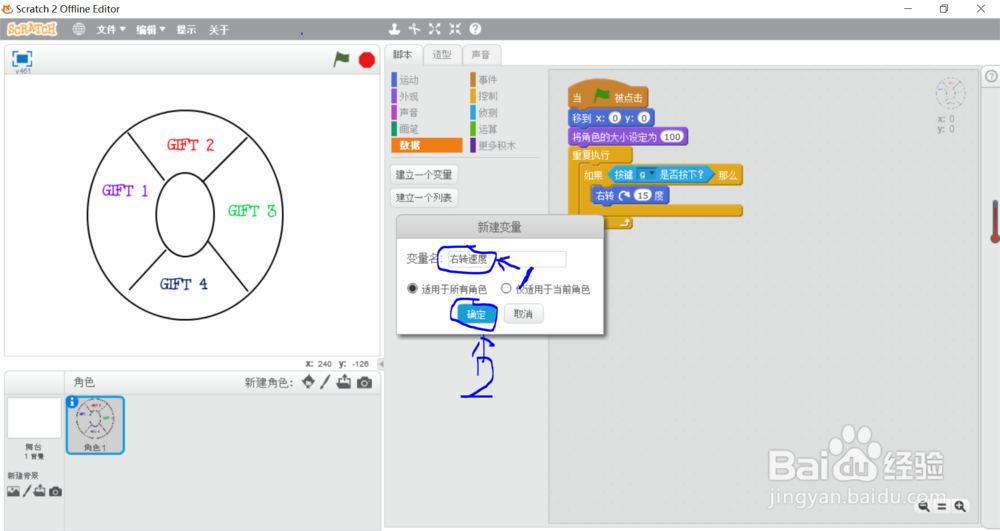Viewport: 1000px width, 531px height.
Task: Confirm new variable with 确定
Action: [x=476, y=314]
